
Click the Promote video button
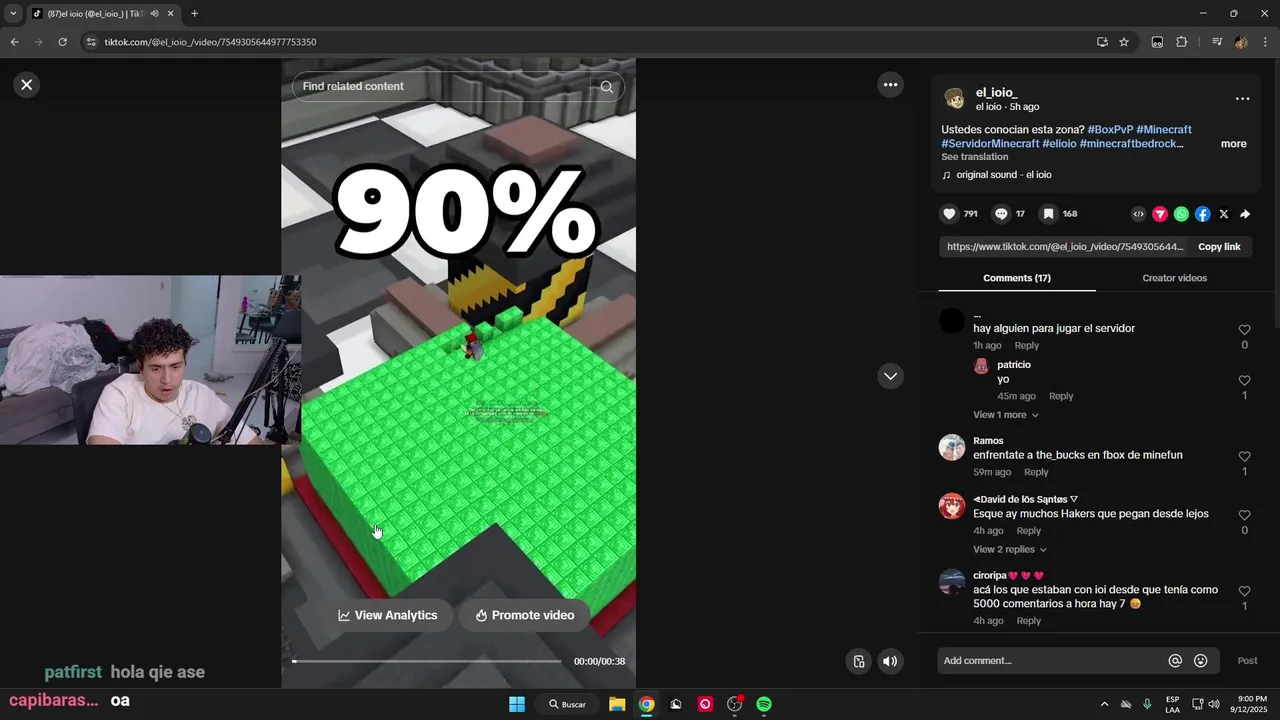(x=525, y=615)
